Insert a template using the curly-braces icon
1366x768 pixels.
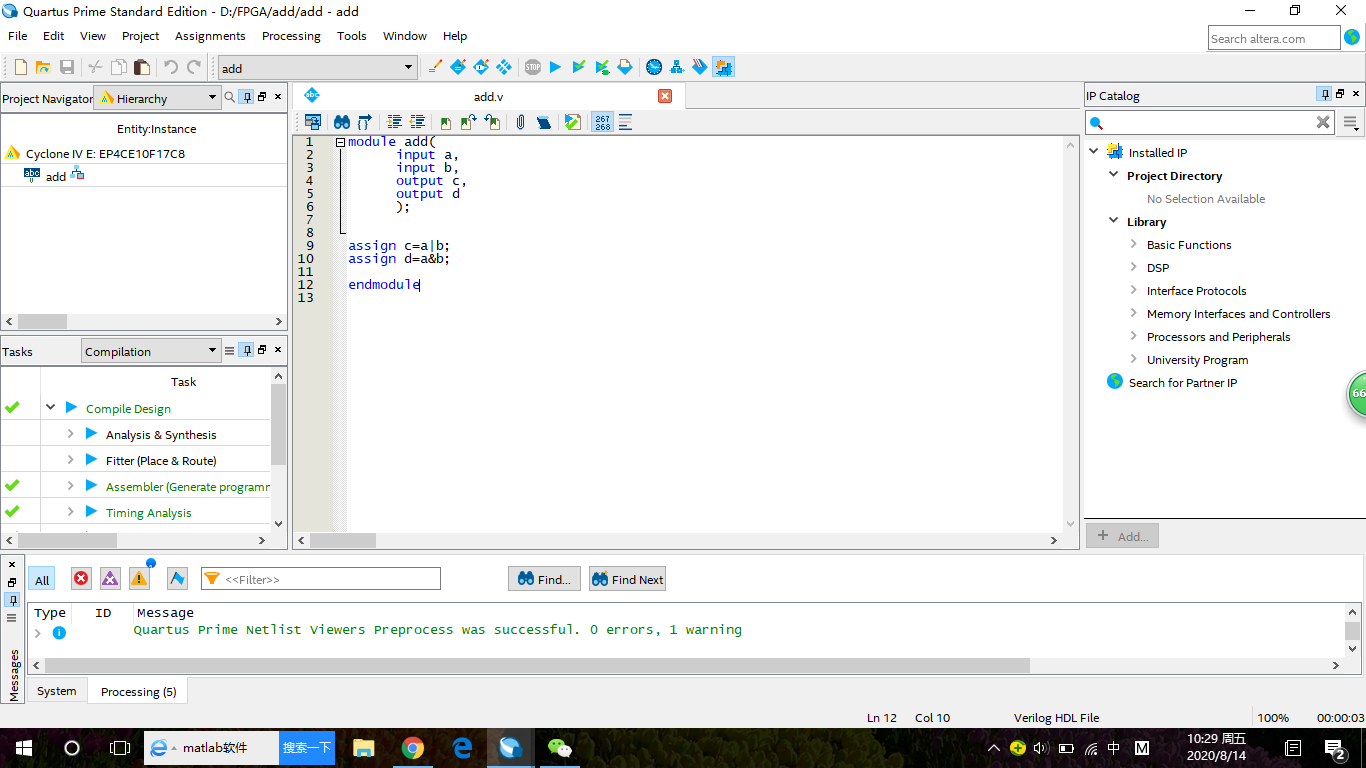[x=362, y=121]
